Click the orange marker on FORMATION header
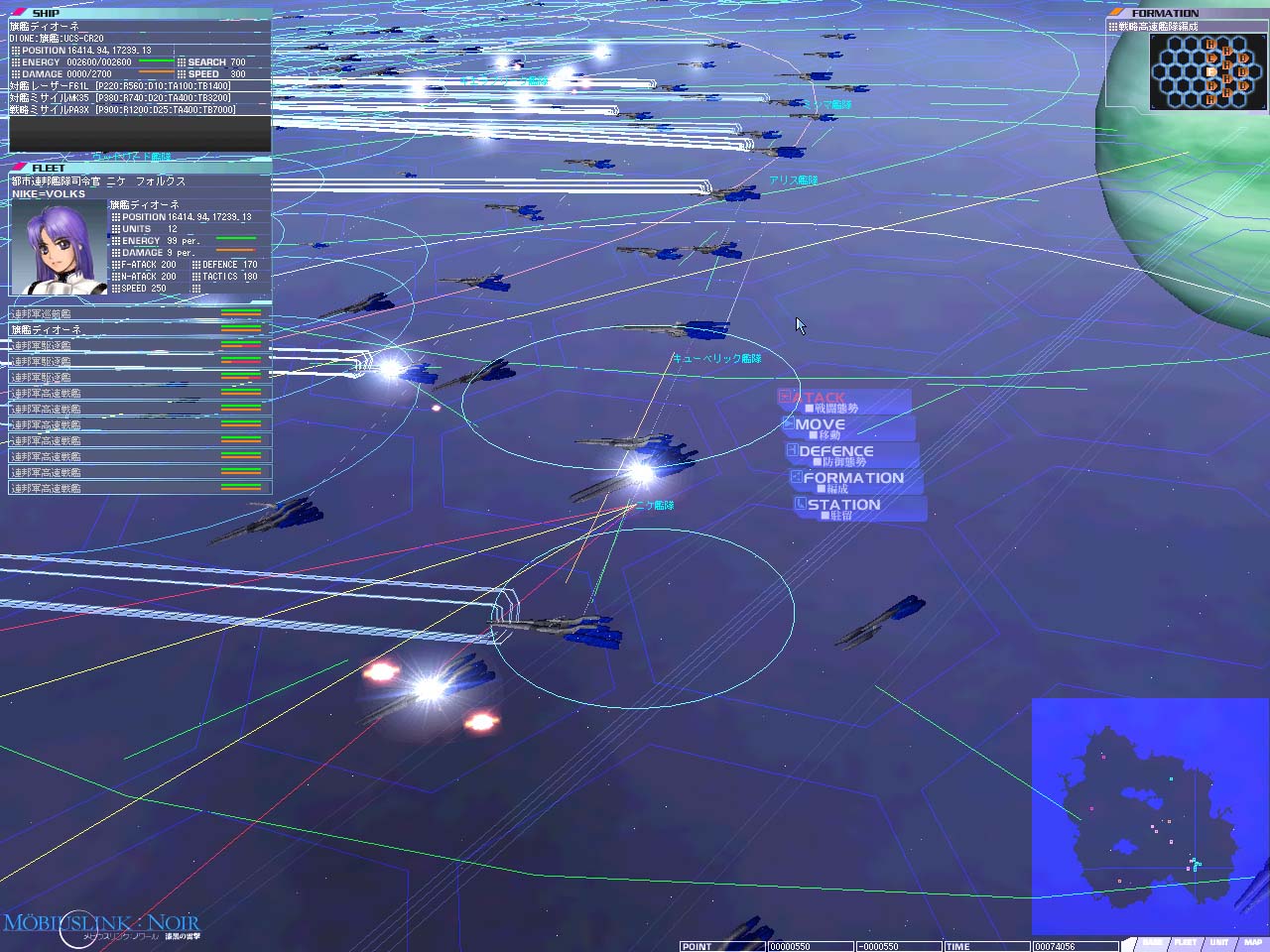The width and height of the screenshot is (1270, 952). coord(1117,13)
